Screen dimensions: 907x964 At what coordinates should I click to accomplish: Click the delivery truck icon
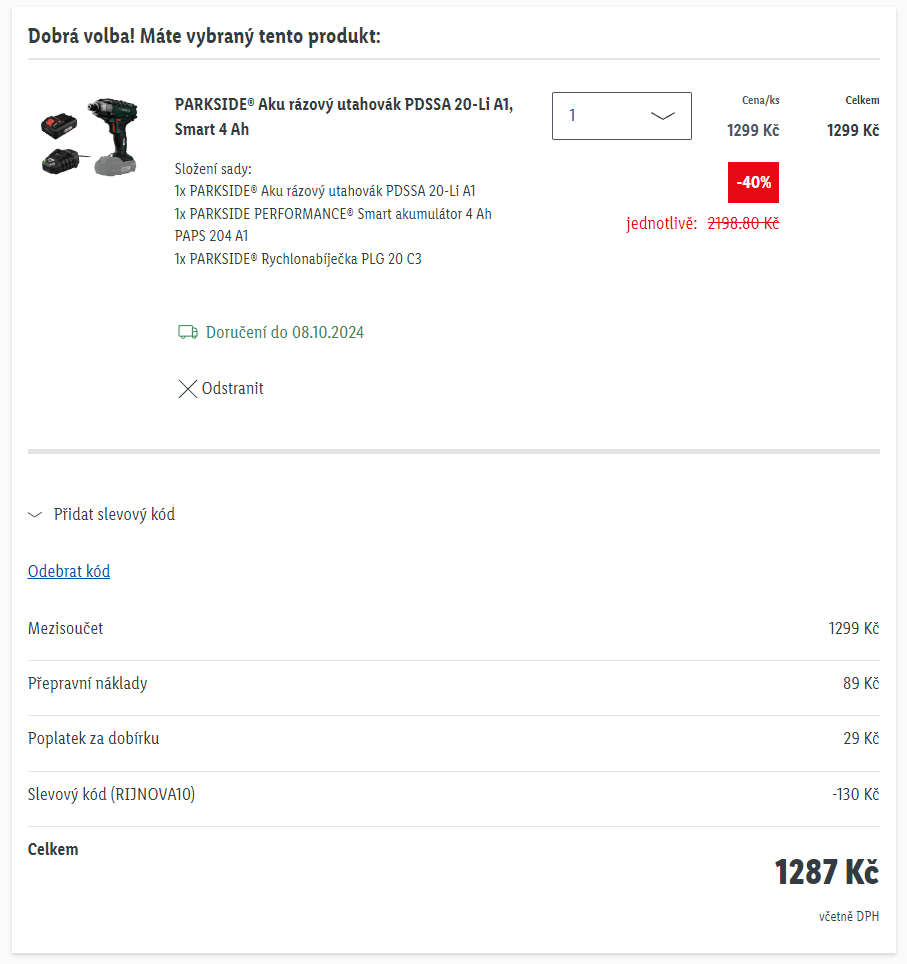tap(187, 332)
